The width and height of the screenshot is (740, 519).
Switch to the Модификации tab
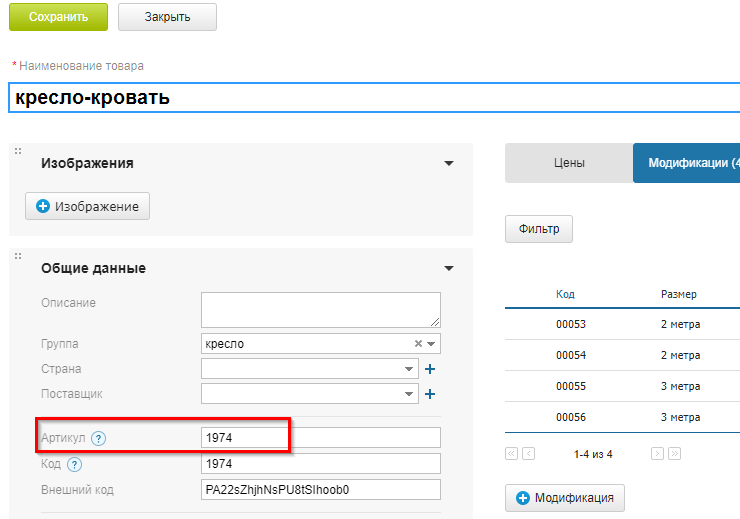pos(690,163)
